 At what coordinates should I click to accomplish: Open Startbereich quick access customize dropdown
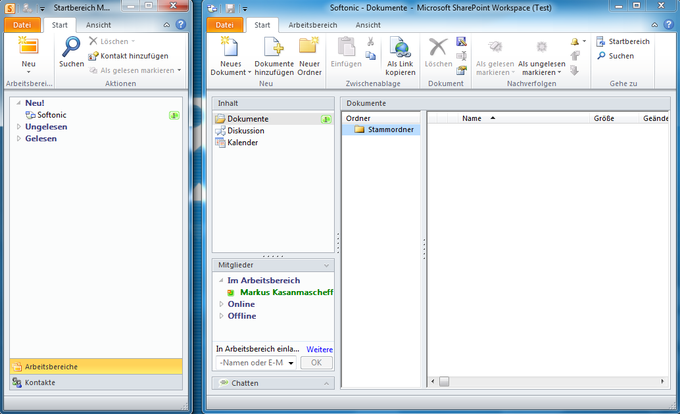click(42, 8)
